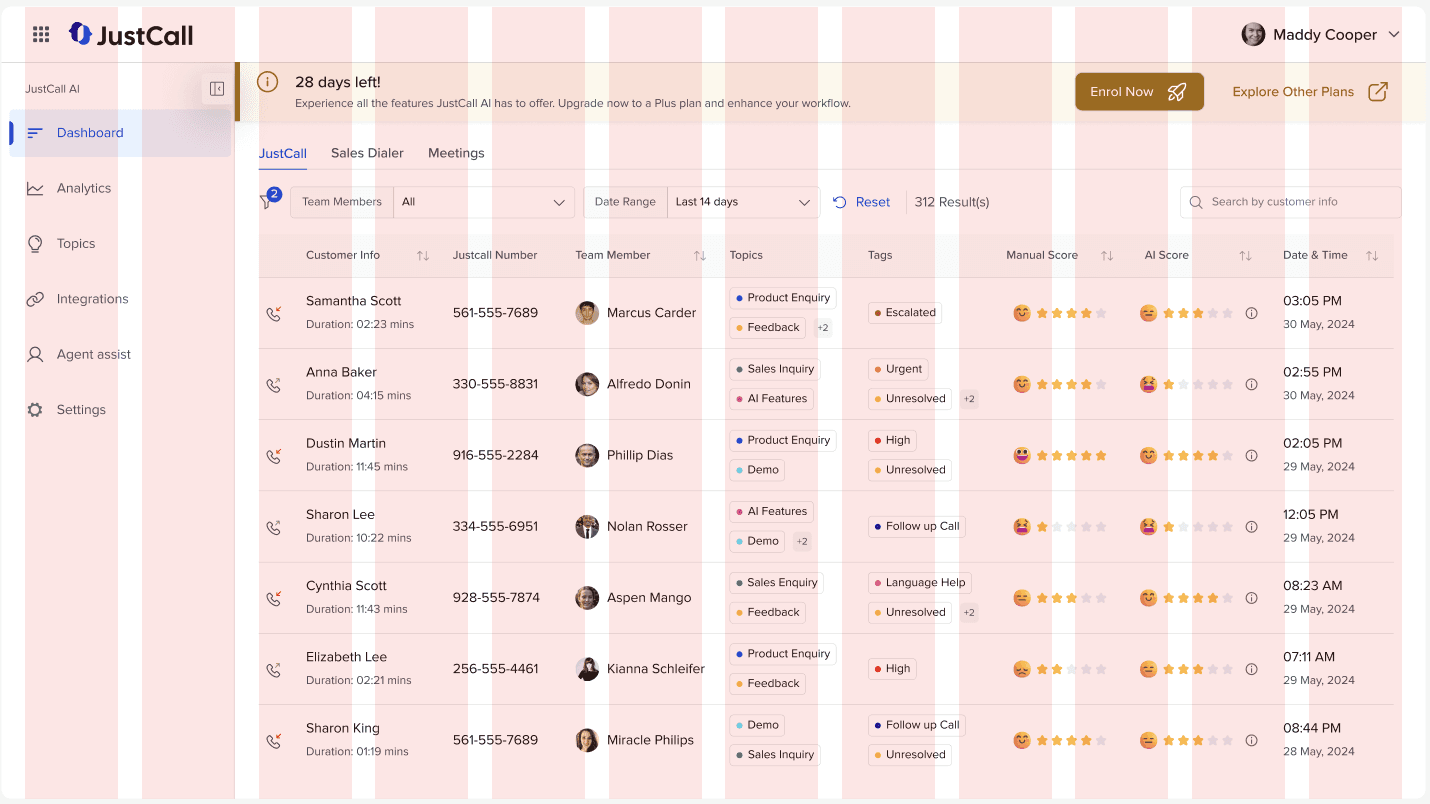Collapse the sidebar panel icon
This screenshot has height=804, width=1430.
[x=217, y=89]
